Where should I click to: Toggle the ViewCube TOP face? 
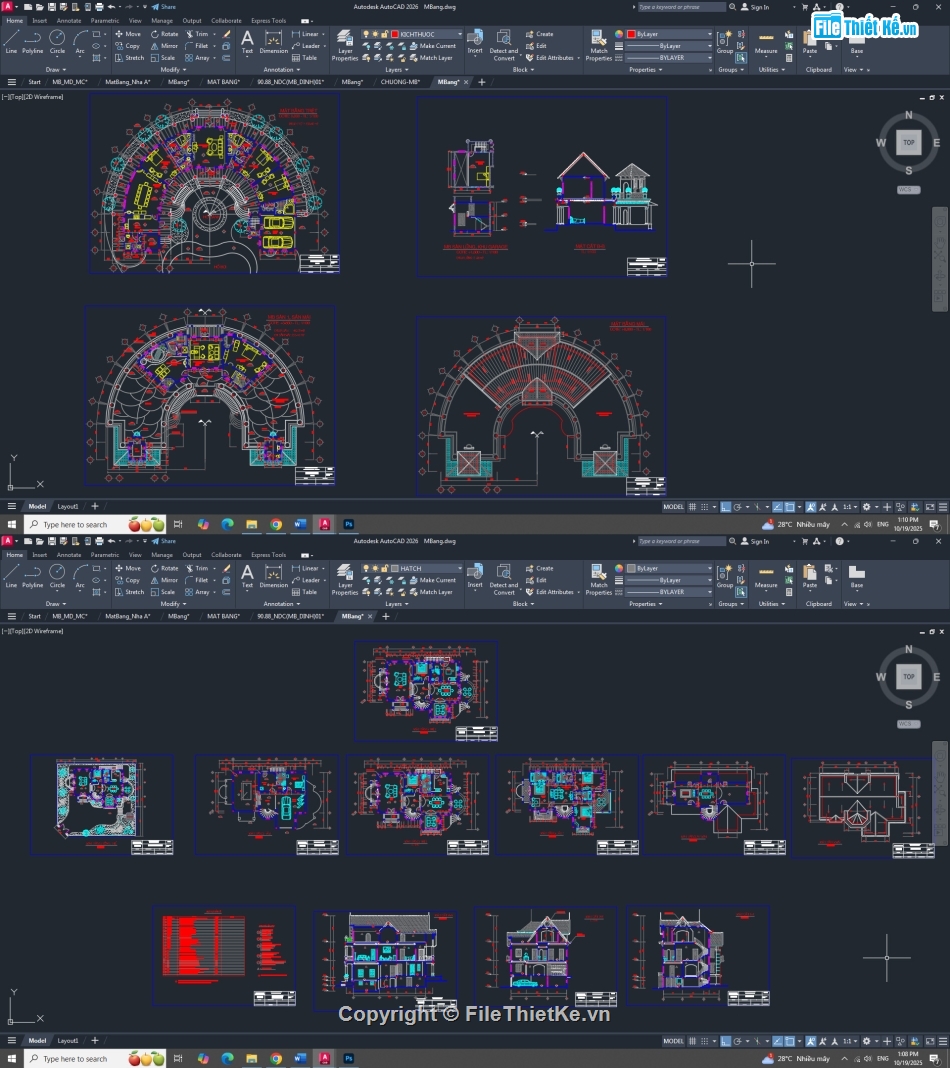(x=908, y=142)
